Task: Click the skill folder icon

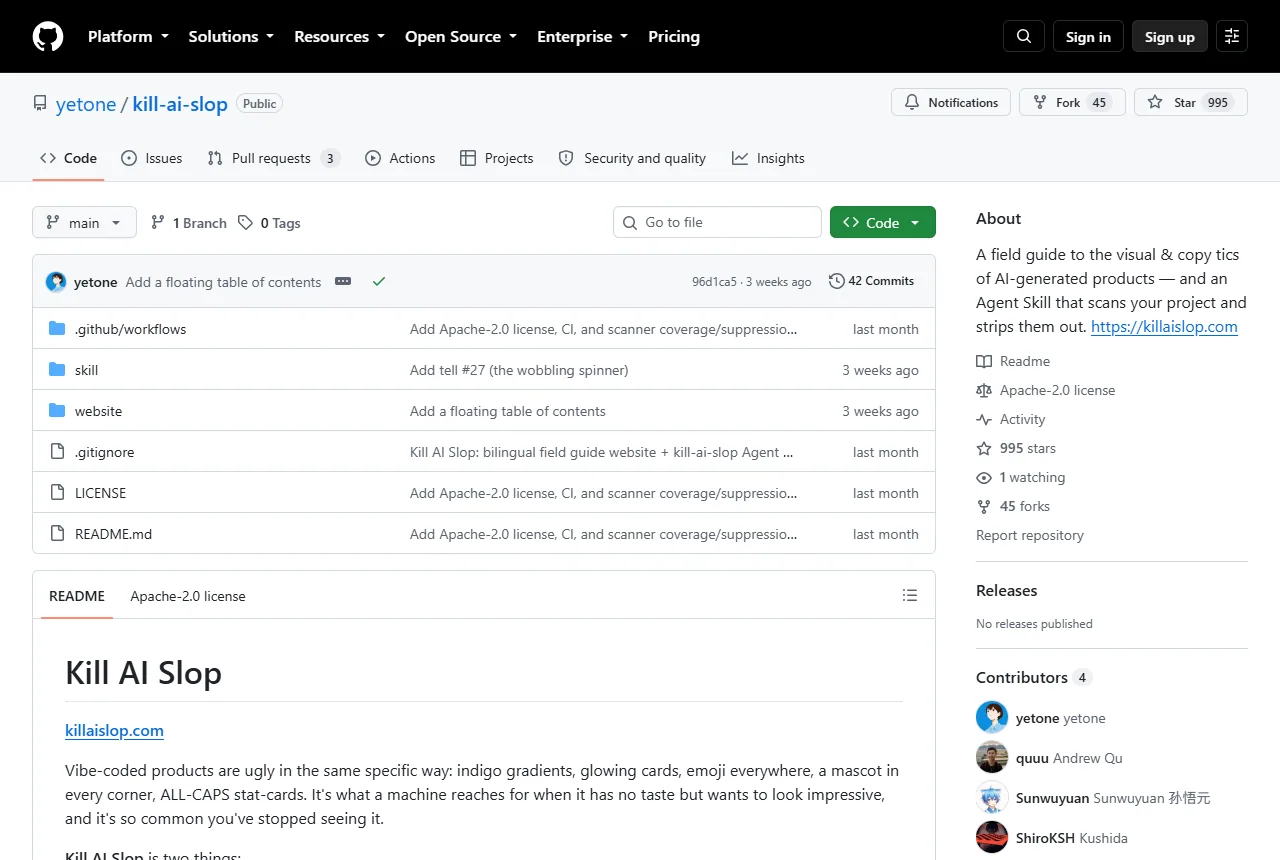Action: point(57,370)
